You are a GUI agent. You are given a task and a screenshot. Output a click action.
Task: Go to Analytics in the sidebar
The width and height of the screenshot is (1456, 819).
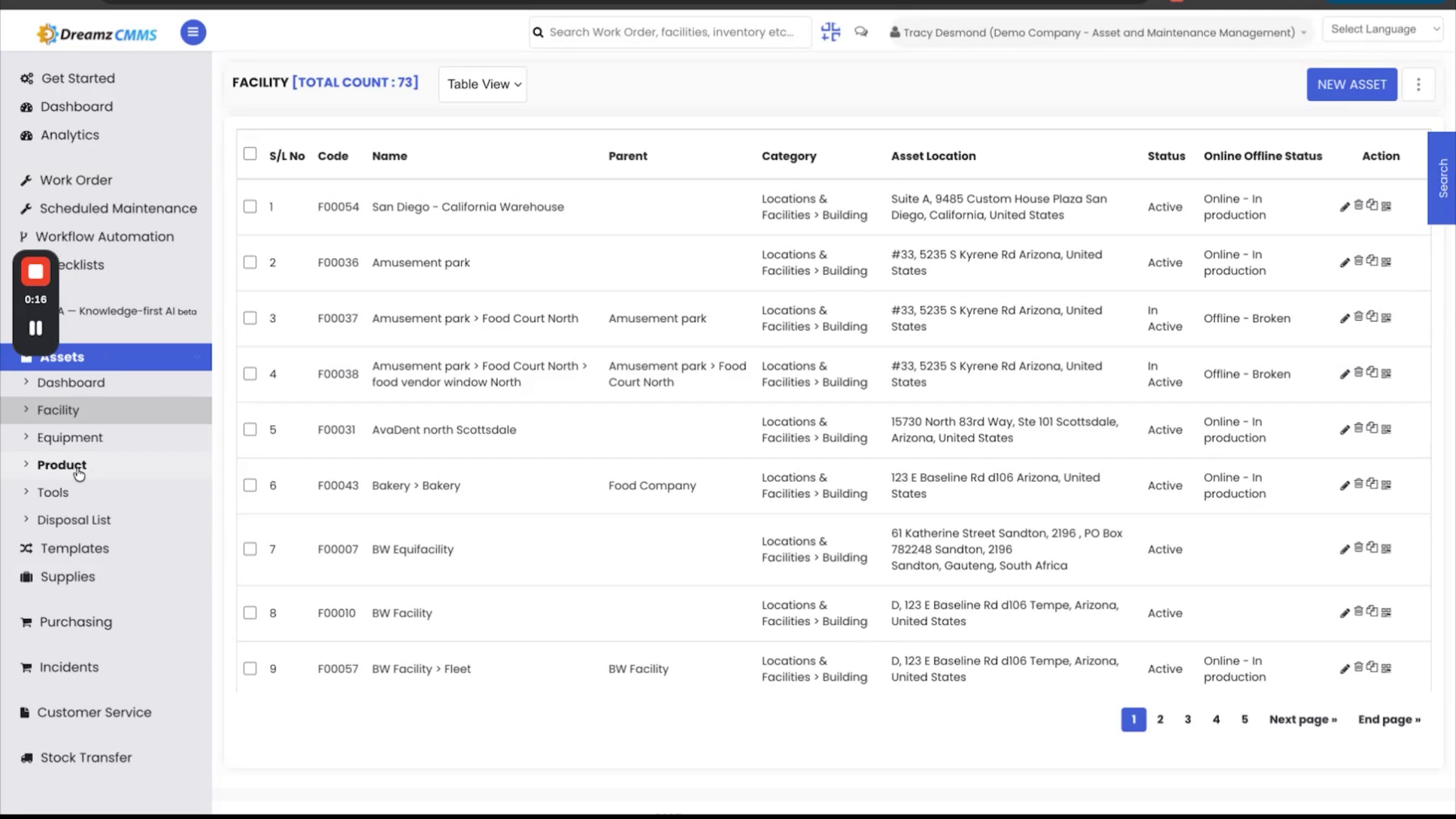[70, 135]
